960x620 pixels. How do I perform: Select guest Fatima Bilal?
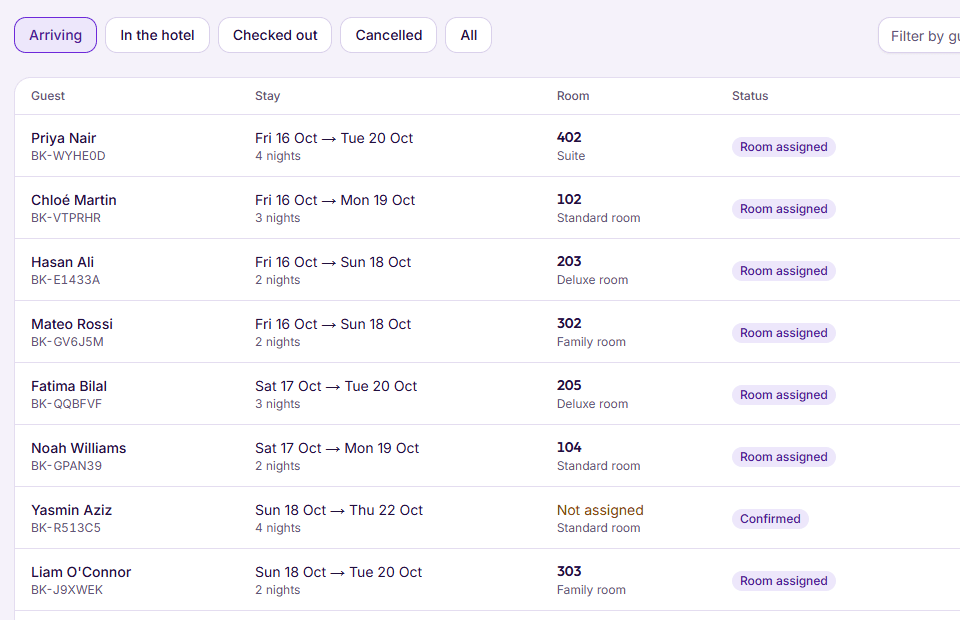69,386
